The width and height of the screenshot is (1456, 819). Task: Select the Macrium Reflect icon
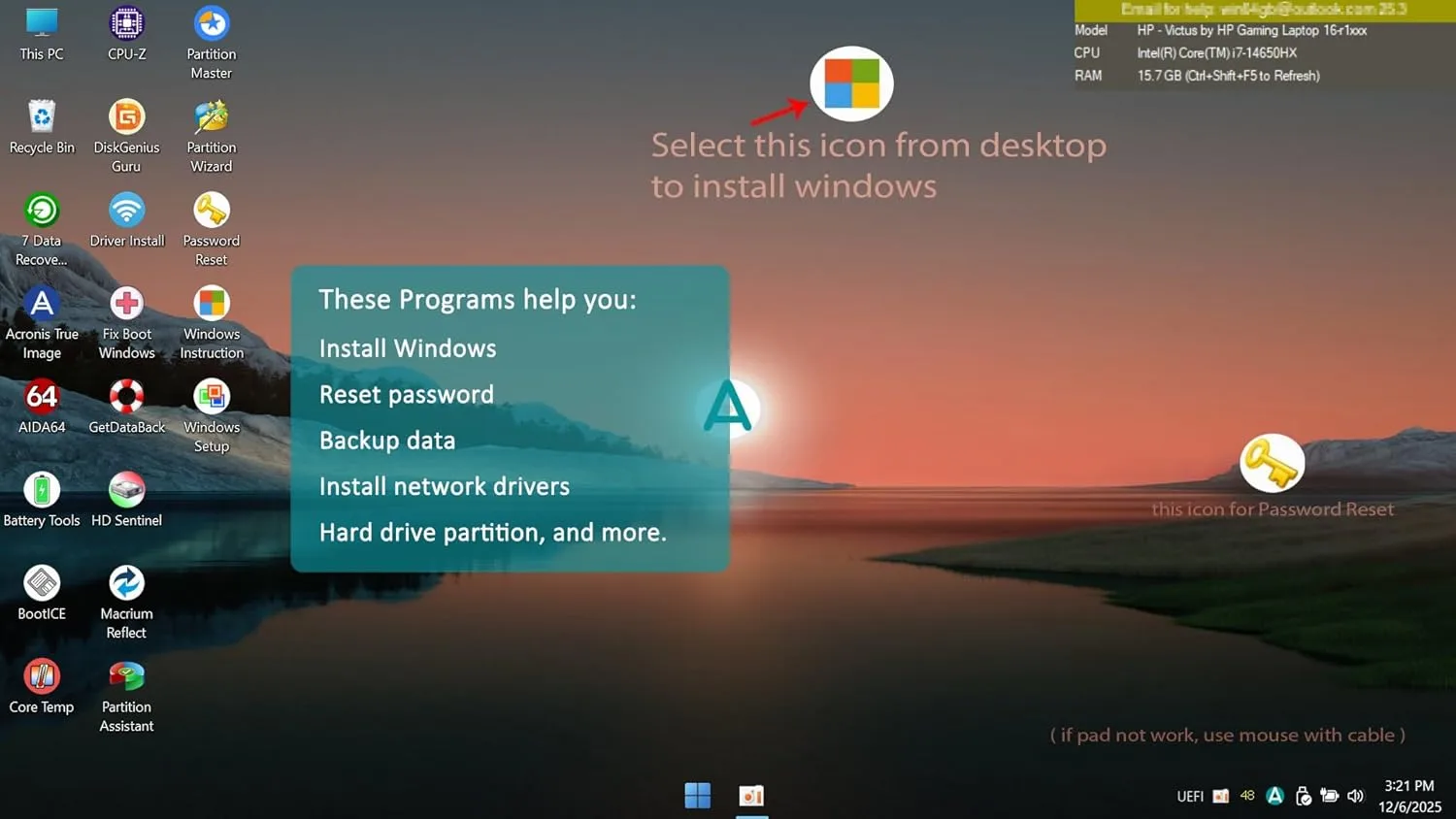[126, 583]
